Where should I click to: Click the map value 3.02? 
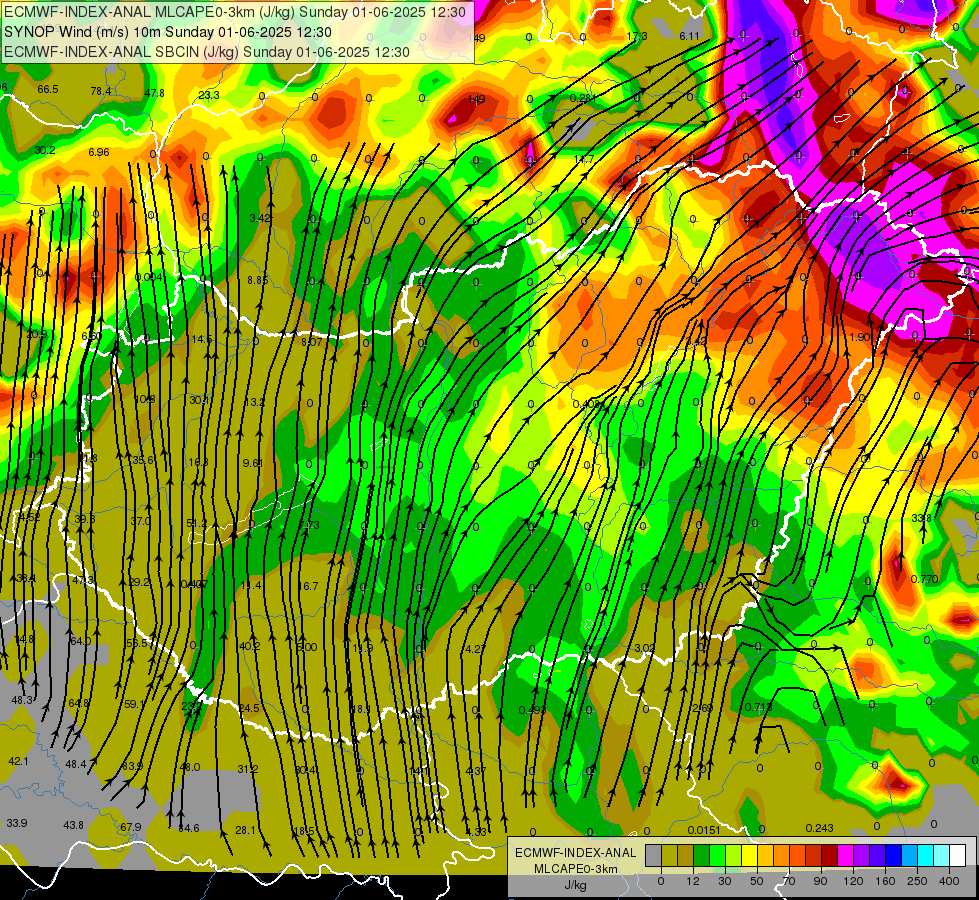644,648
